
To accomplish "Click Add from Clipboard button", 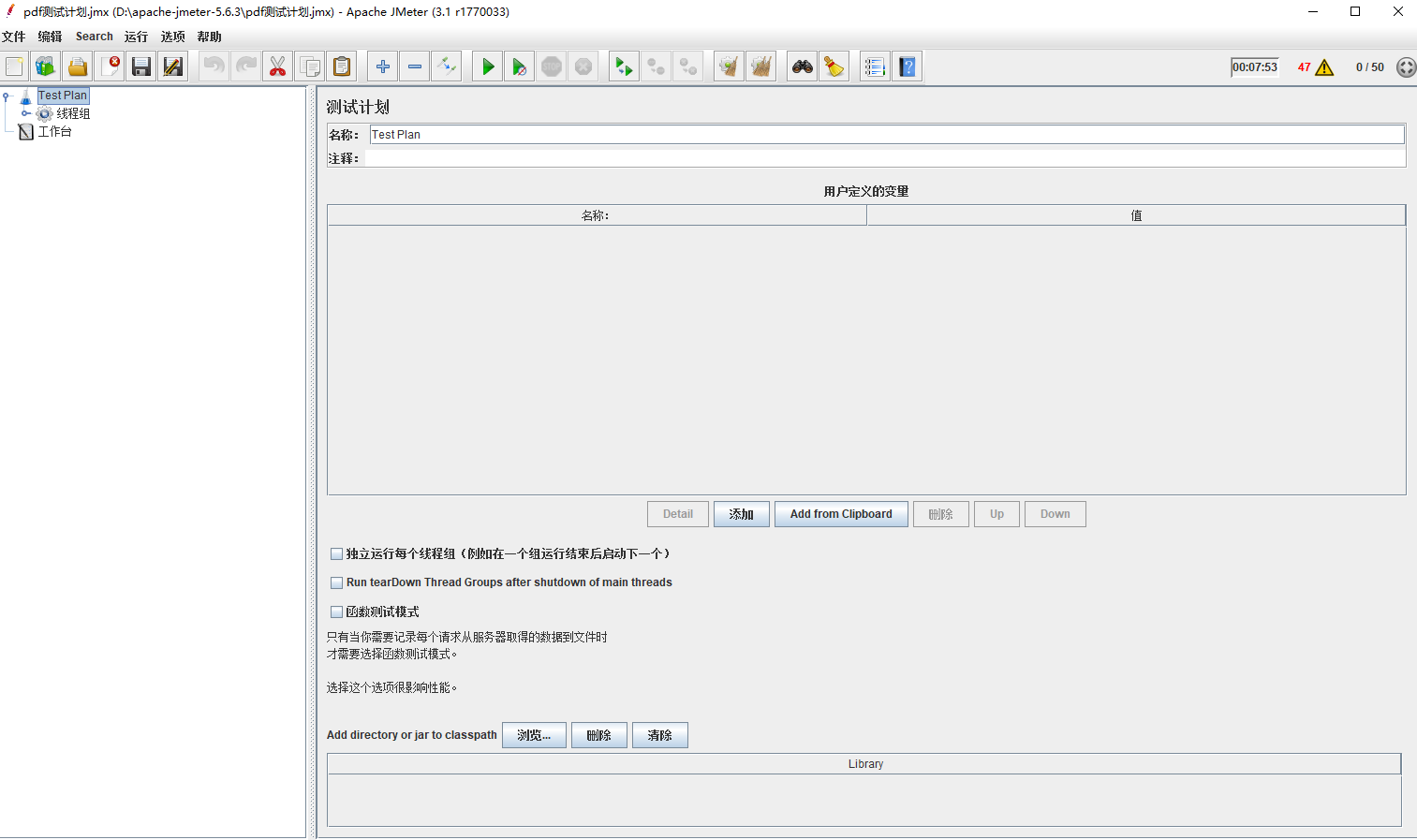I will pyautogui.click(x=841, y=513).
